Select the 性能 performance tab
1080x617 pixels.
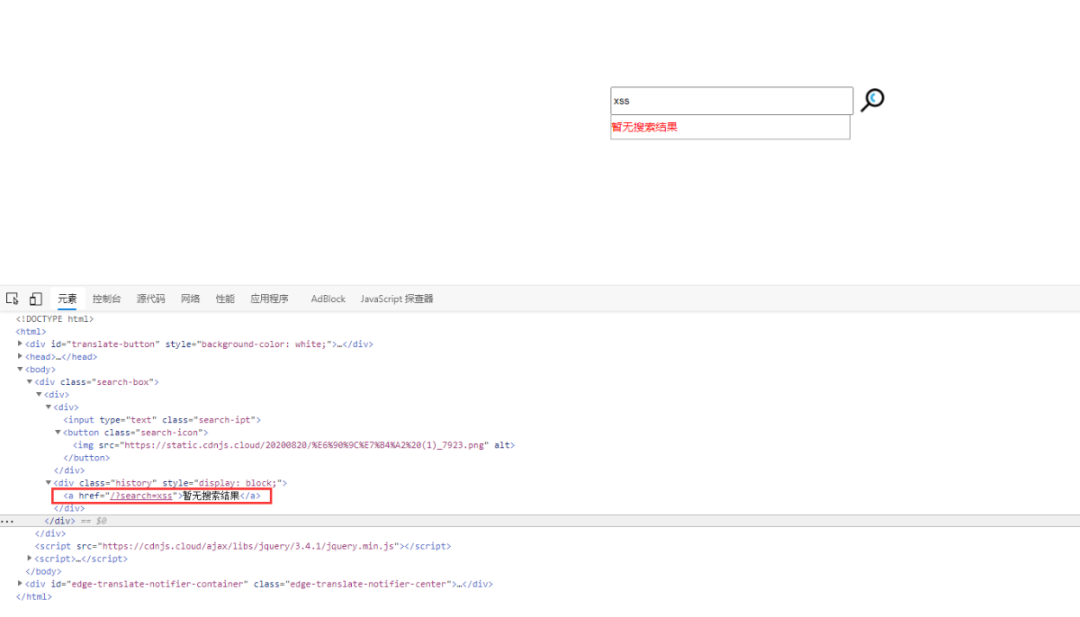point(225,299)
